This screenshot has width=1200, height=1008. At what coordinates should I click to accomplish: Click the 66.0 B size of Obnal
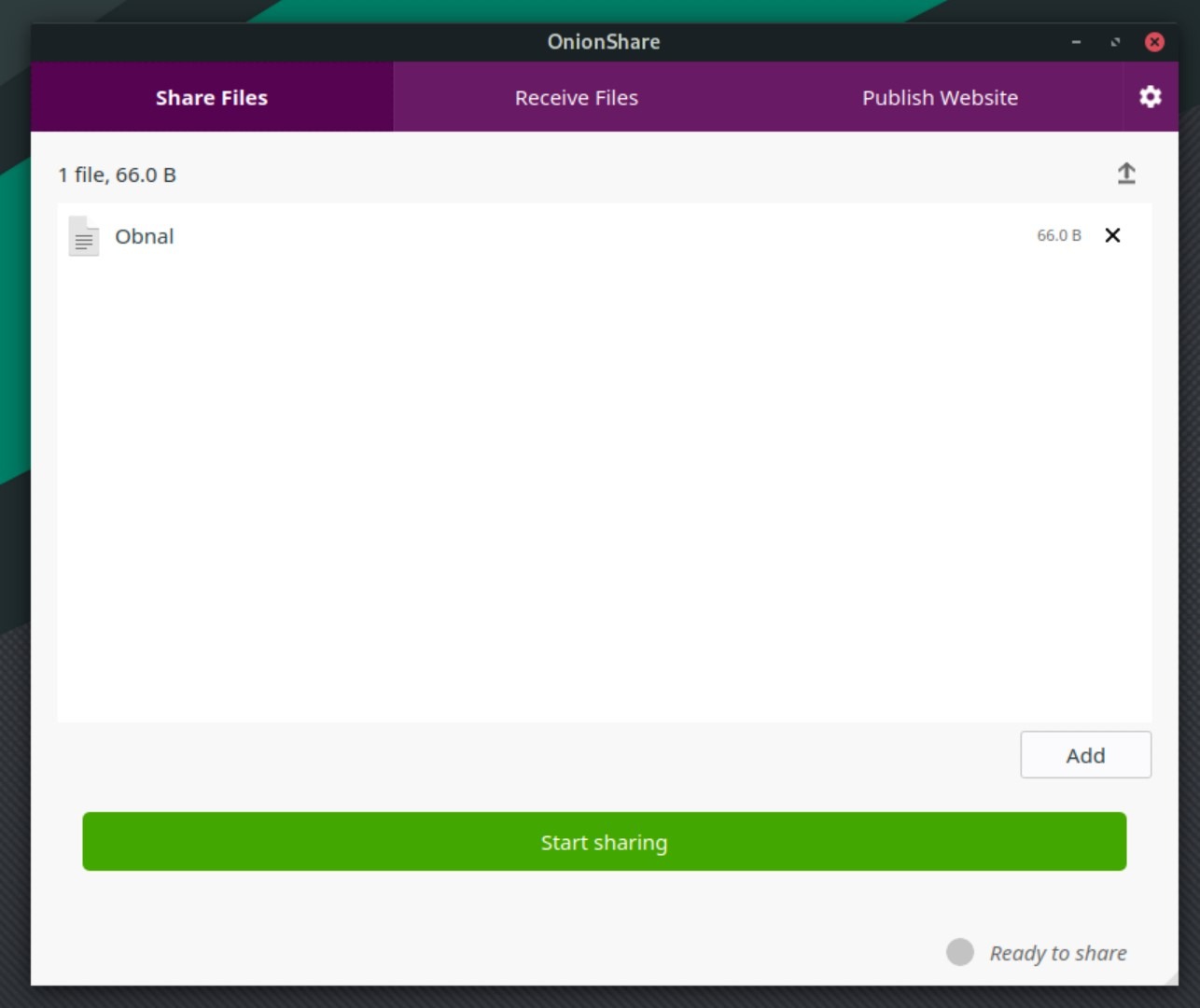pos(1059,235)
